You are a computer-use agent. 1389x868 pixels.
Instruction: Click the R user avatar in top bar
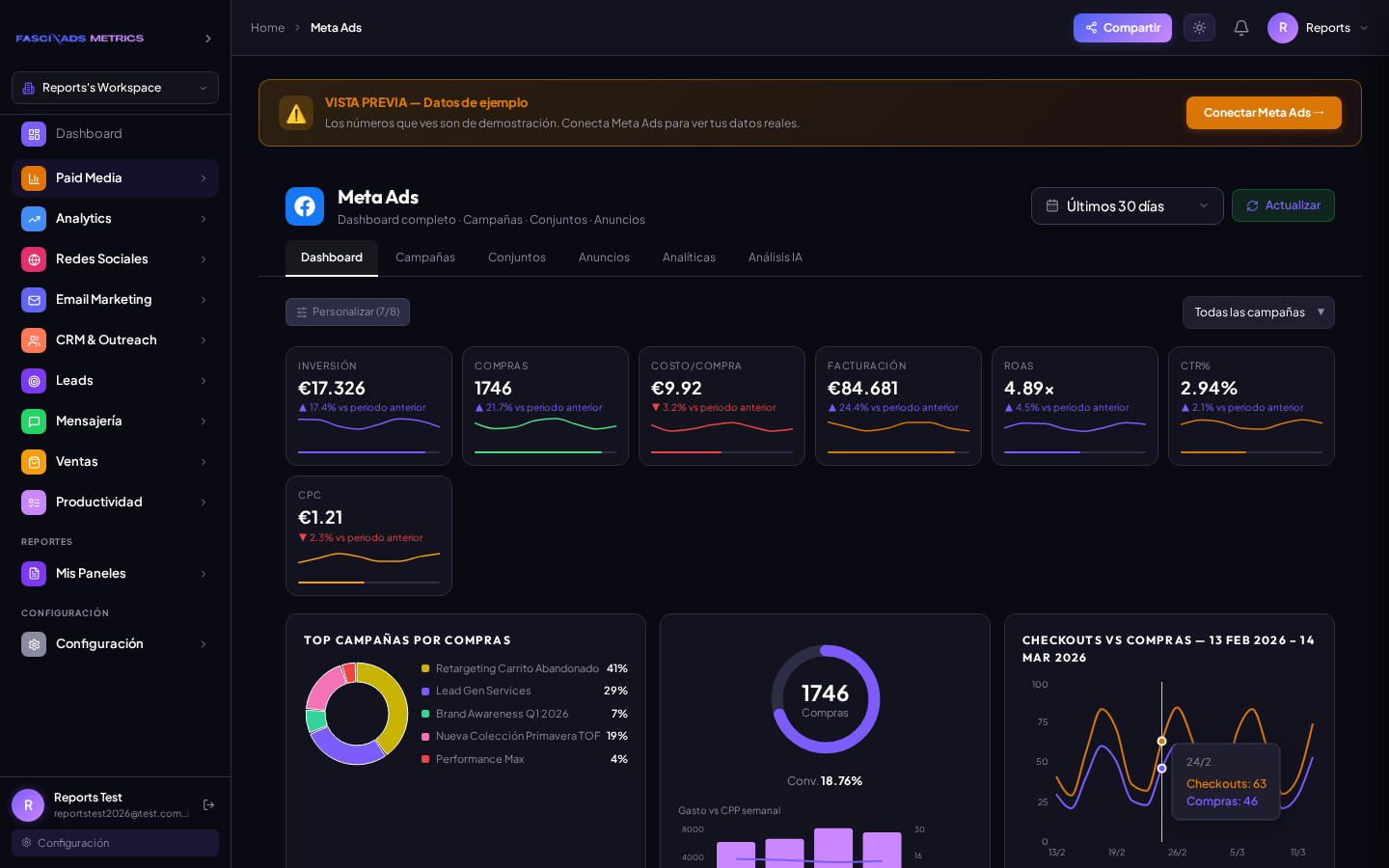[1283, 28]
